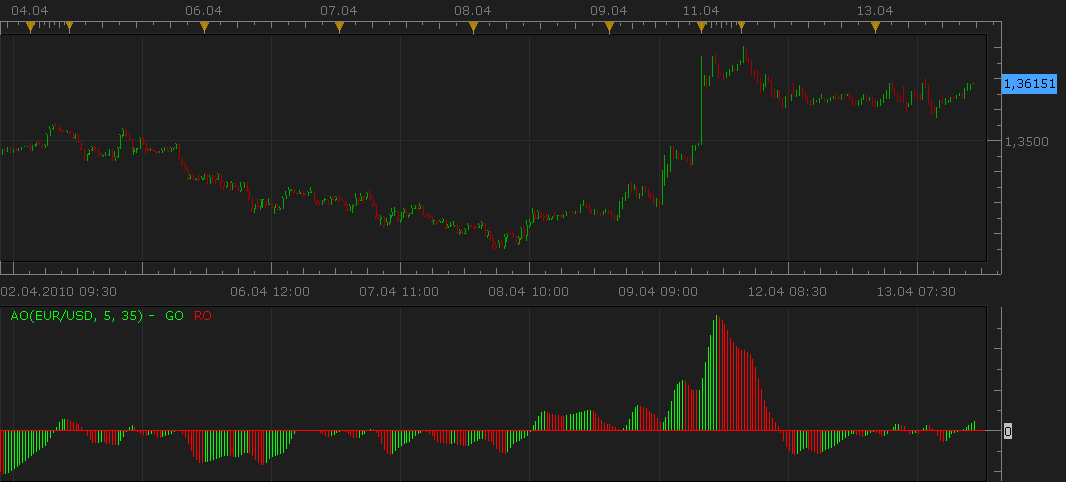Click the 06.04 12:00 time label

[270, 292]
